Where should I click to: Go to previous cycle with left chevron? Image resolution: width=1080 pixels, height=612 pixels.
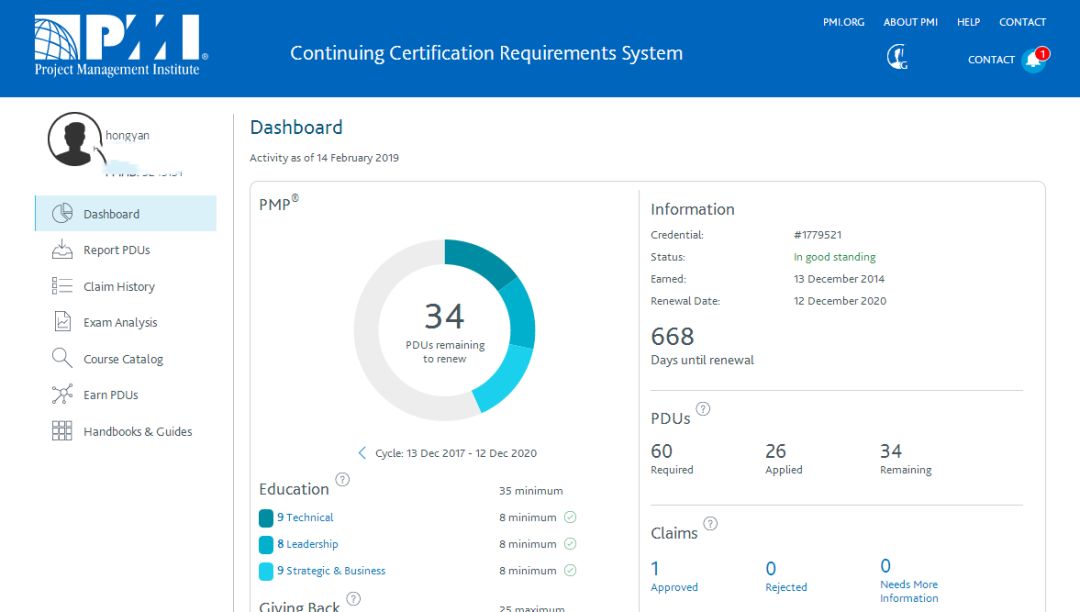(x=362, y=452)
